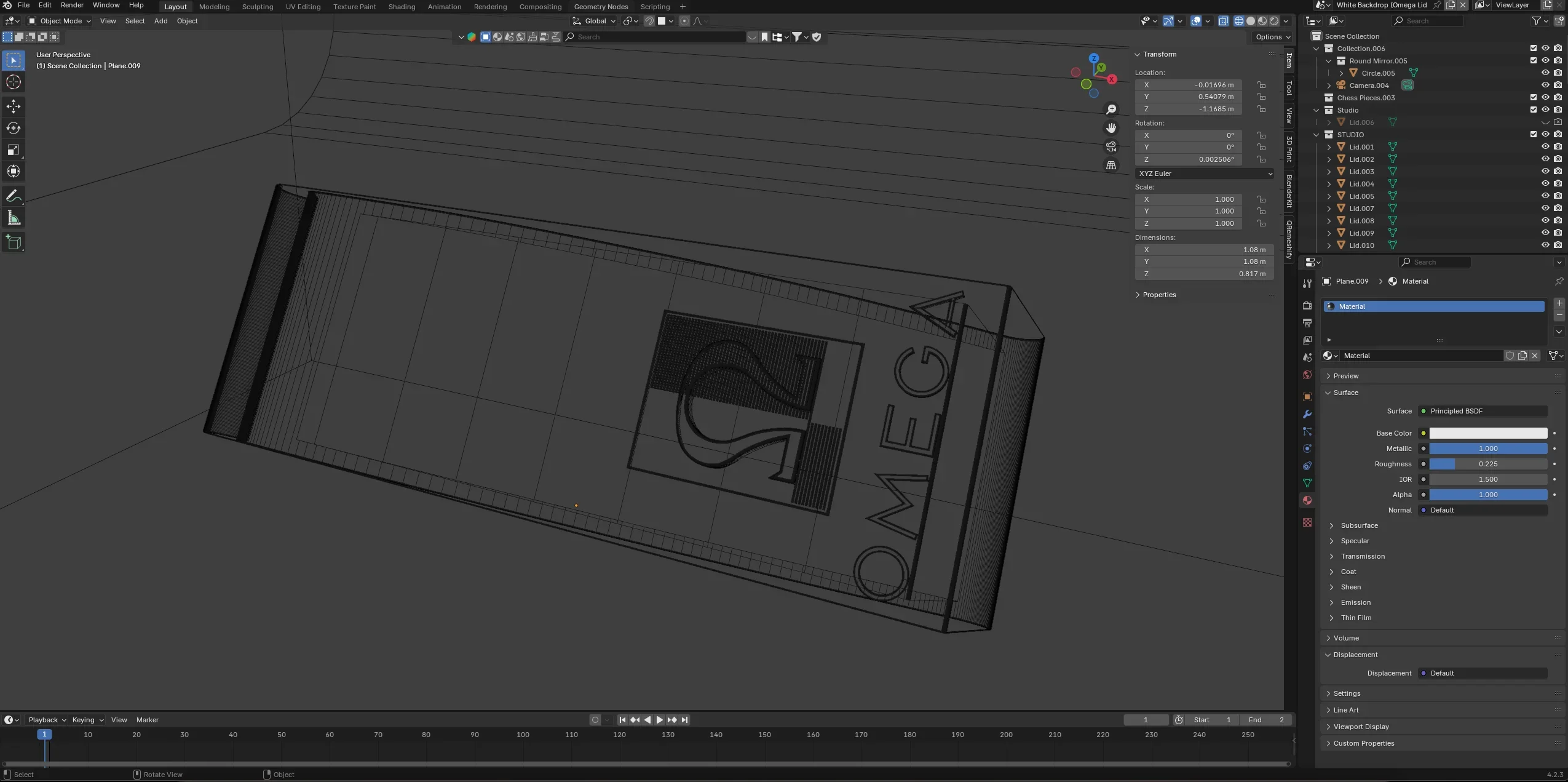Hide Lid.003 with its eye icon
The image size is (1568, 782).
click(x=1545, y=172)
